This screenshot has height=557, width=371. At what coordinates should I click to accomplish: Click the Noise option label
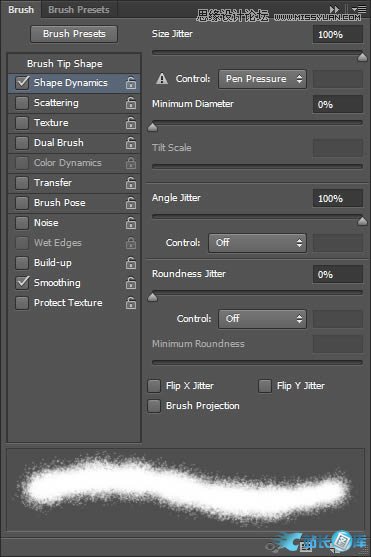[46, 223]
